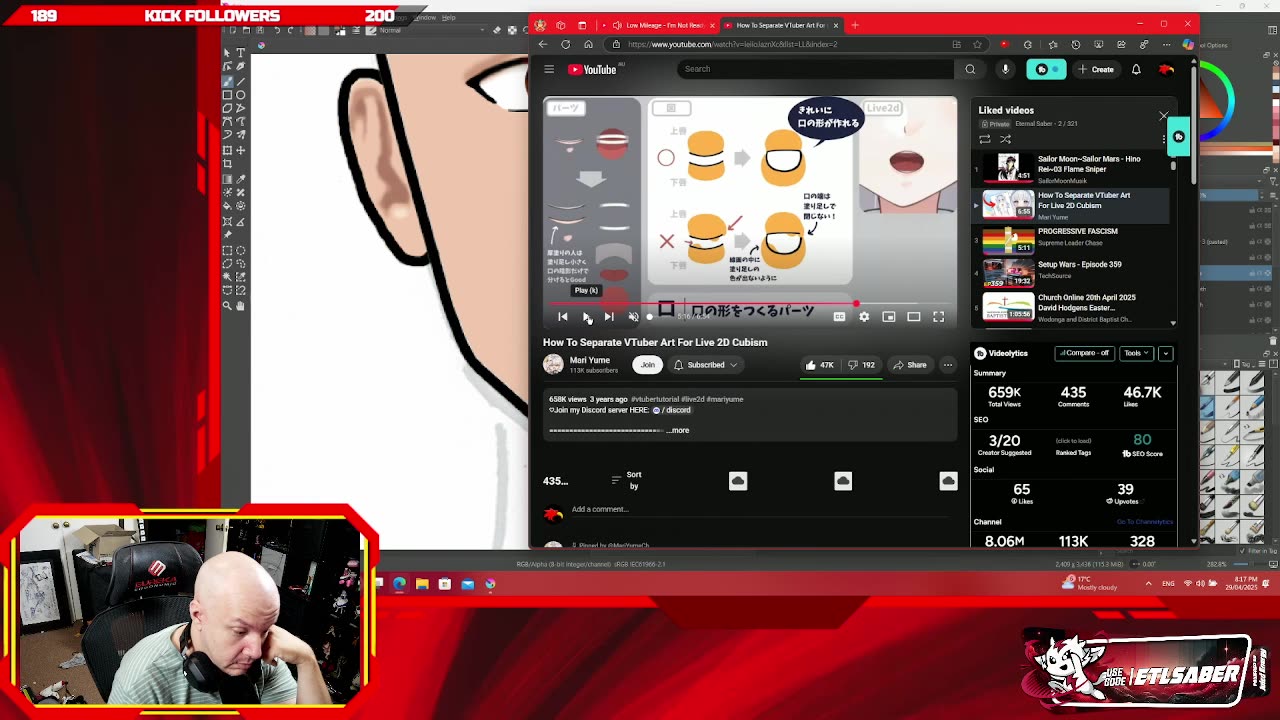Play the Sailor Moon Flame Sniper video
The width and height of the screenshot is (1280, 720).
coord(1070,167)
